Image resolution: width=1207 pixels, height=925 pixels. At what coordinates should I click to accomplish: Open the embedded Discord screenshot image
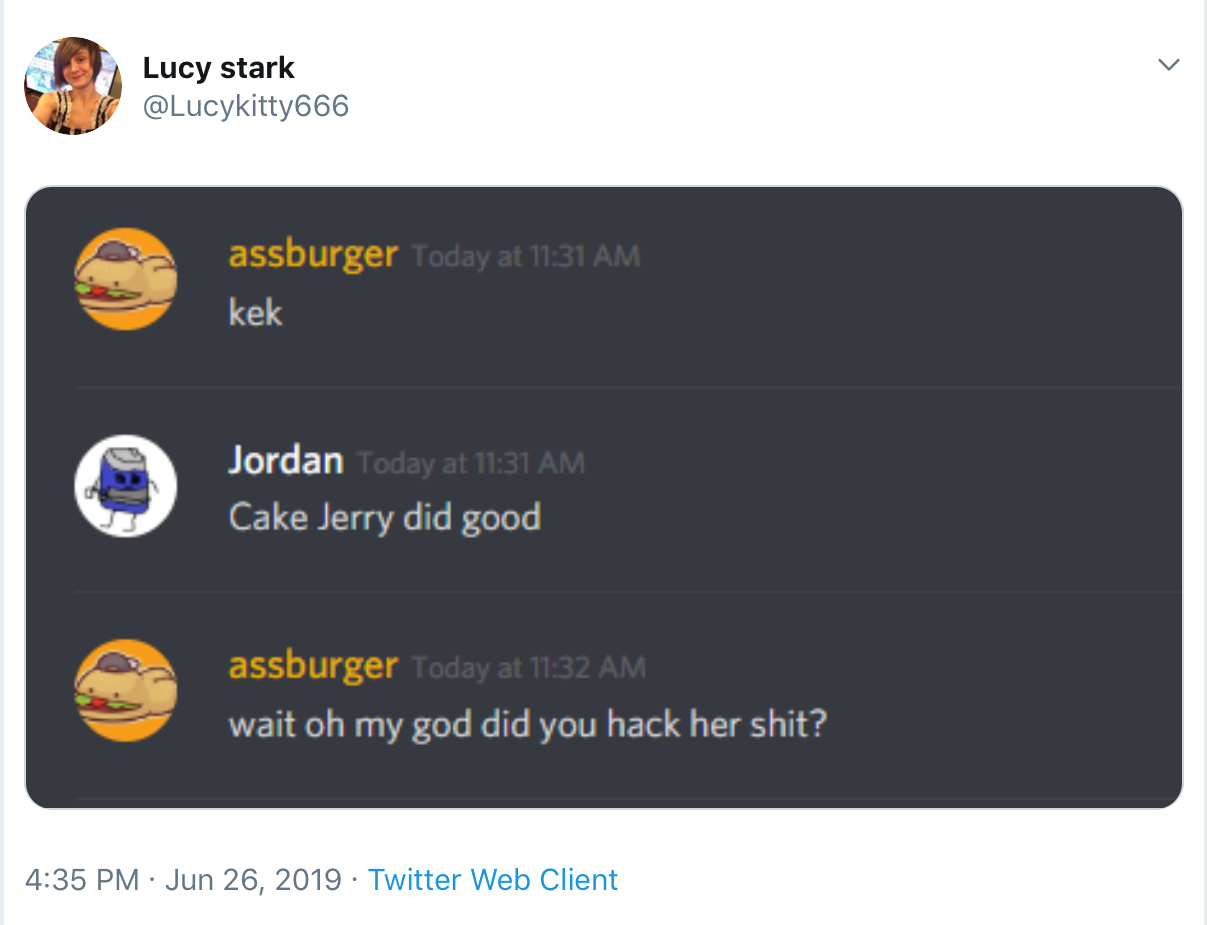[604, 497]
